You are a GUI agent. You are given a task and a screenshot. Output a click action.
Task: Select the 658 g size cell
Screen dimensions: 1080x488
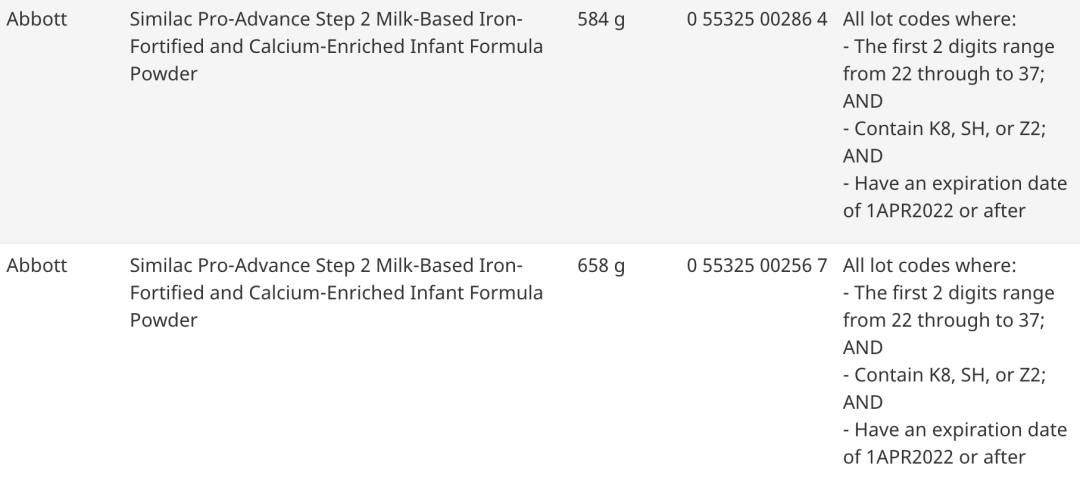click(601, 266)
